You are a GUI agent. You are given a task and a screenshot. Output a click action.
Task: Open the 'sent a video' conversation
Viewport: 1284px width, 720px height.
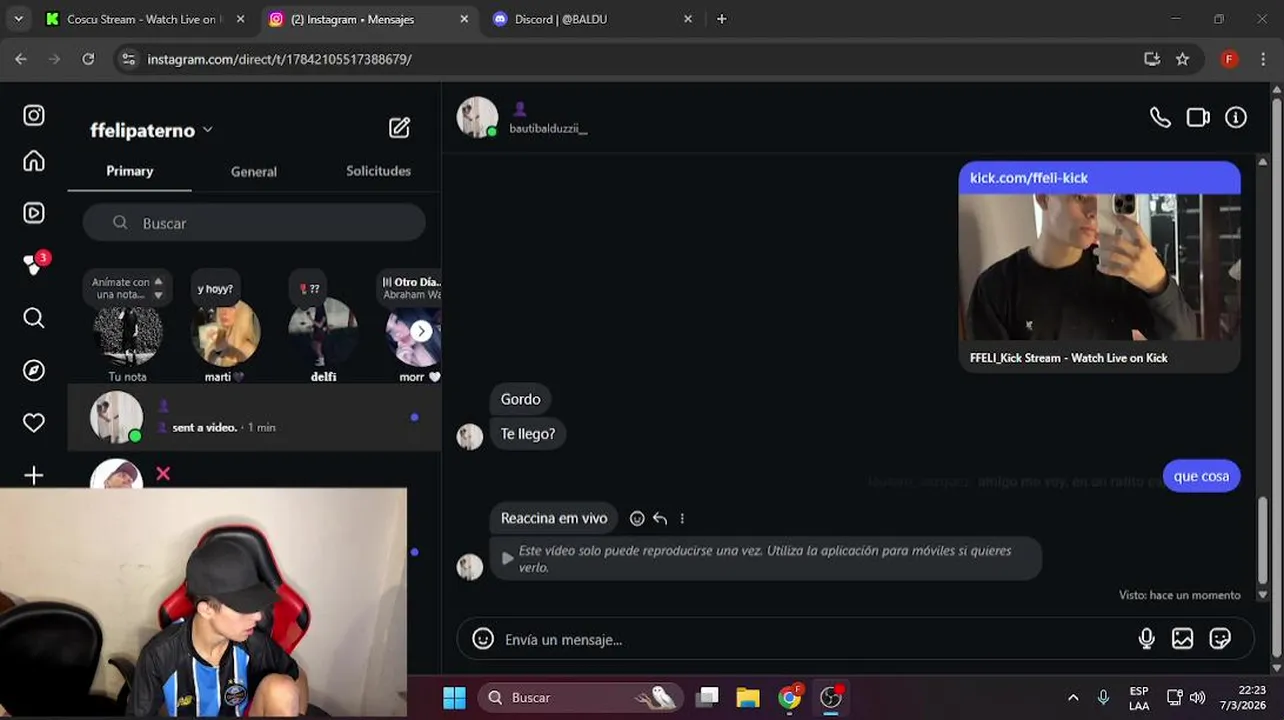(x=254, y=418)
